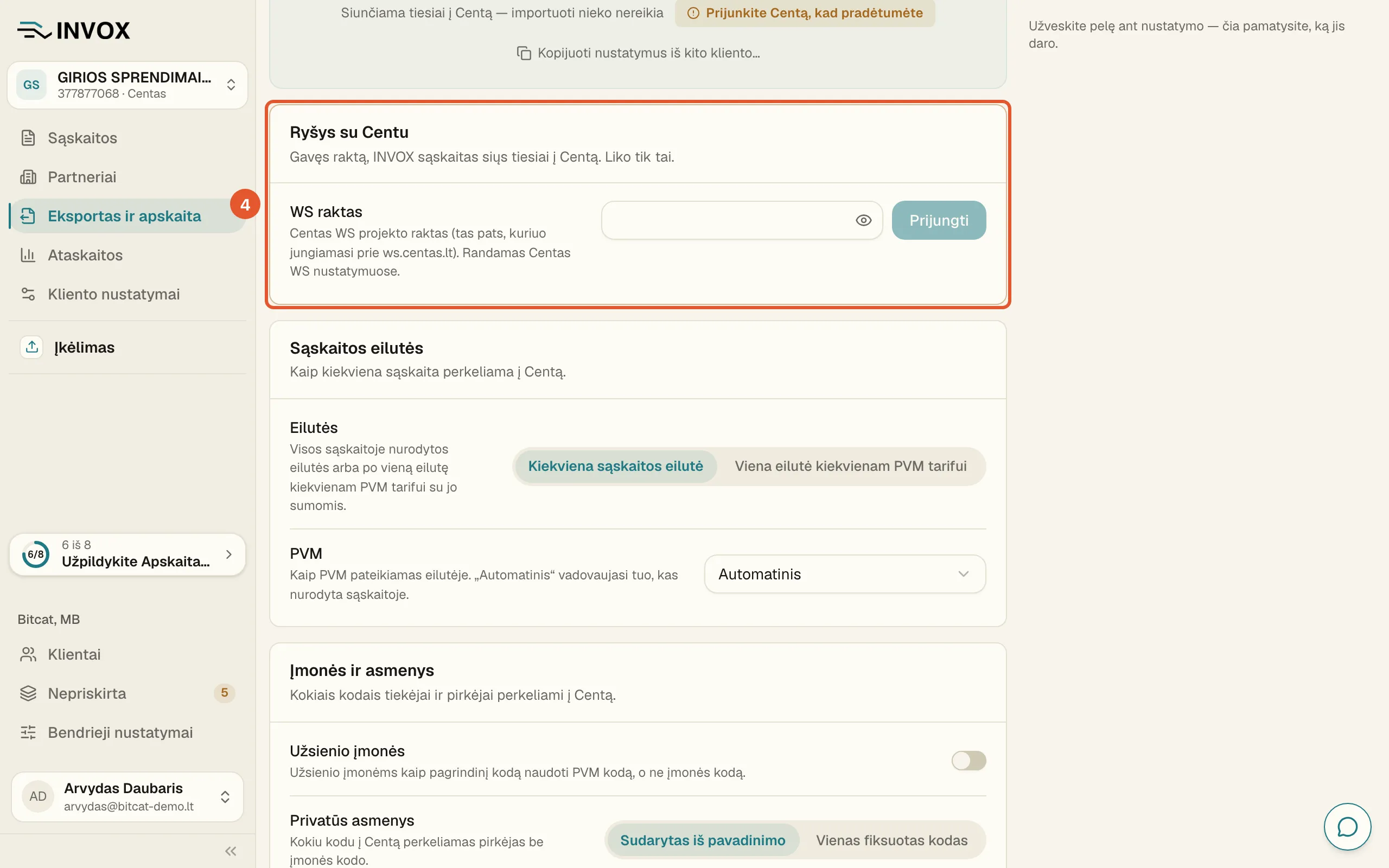This screenshot has height=868, width=1389.
Task: Click the 6/8 progress ring
Action: pyautogui.click(x=36, y=554)
